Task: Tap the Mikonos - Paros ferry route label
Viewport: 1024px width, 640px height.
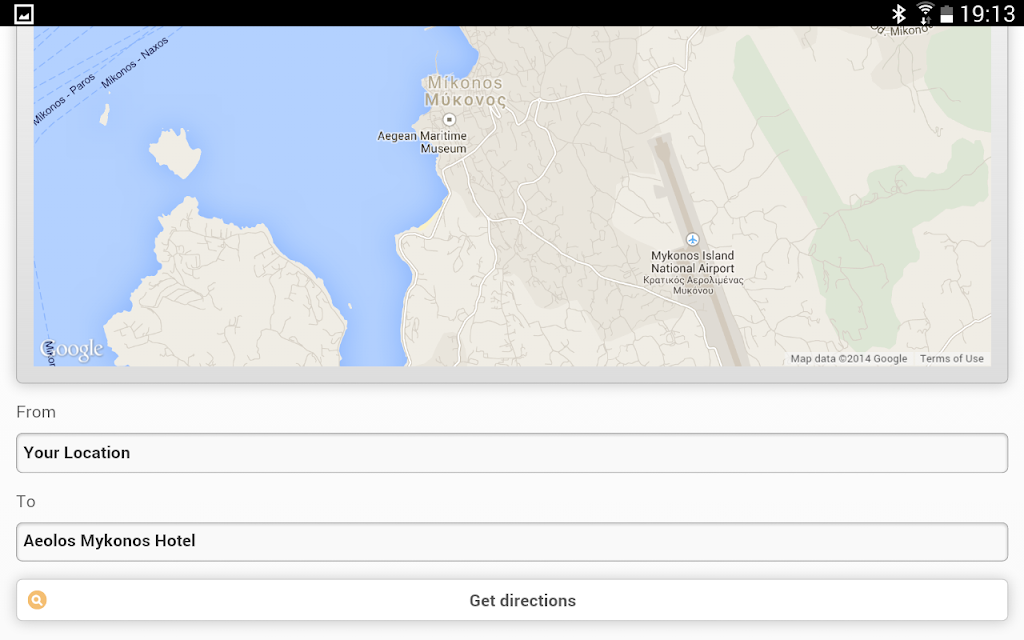Action: (x=65, y=98)
